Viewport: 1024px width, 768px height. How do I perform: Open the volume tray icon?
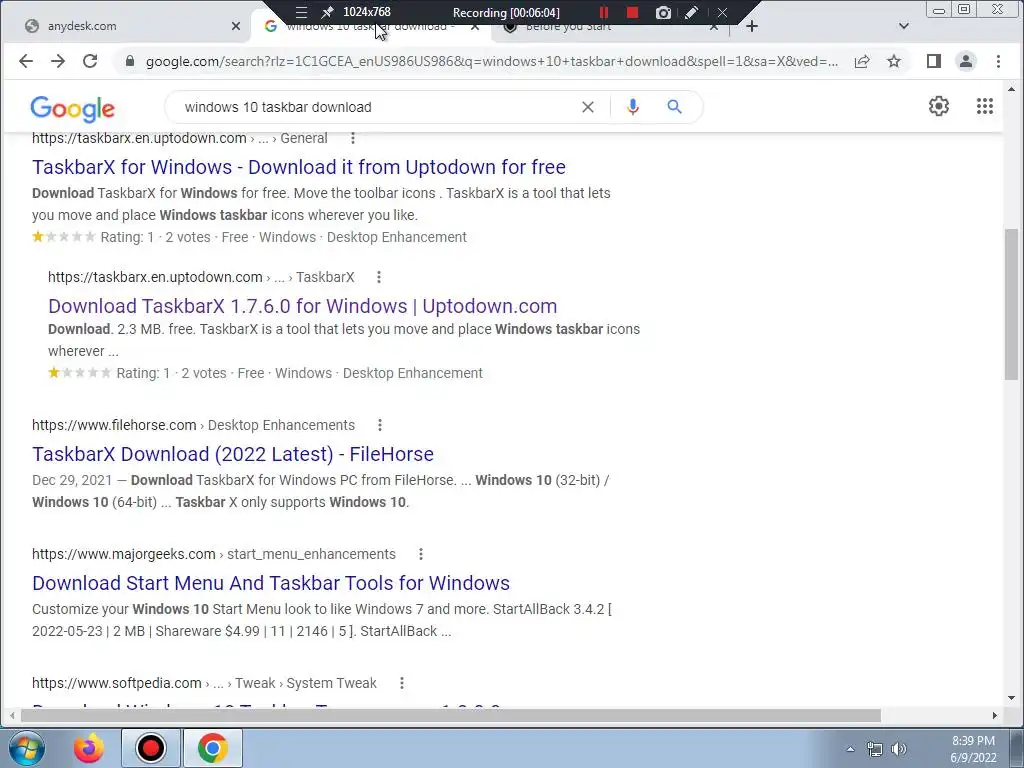899,749
